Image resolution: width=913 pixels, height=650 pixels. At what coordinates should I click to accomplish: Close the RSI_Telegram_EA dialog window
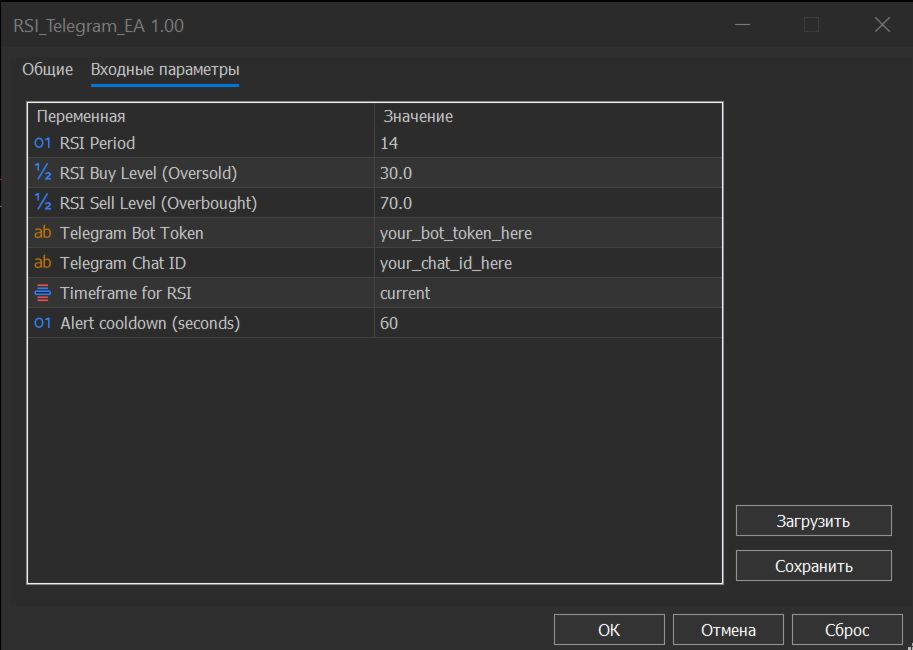pyautogui.click(x=882, y=25)
